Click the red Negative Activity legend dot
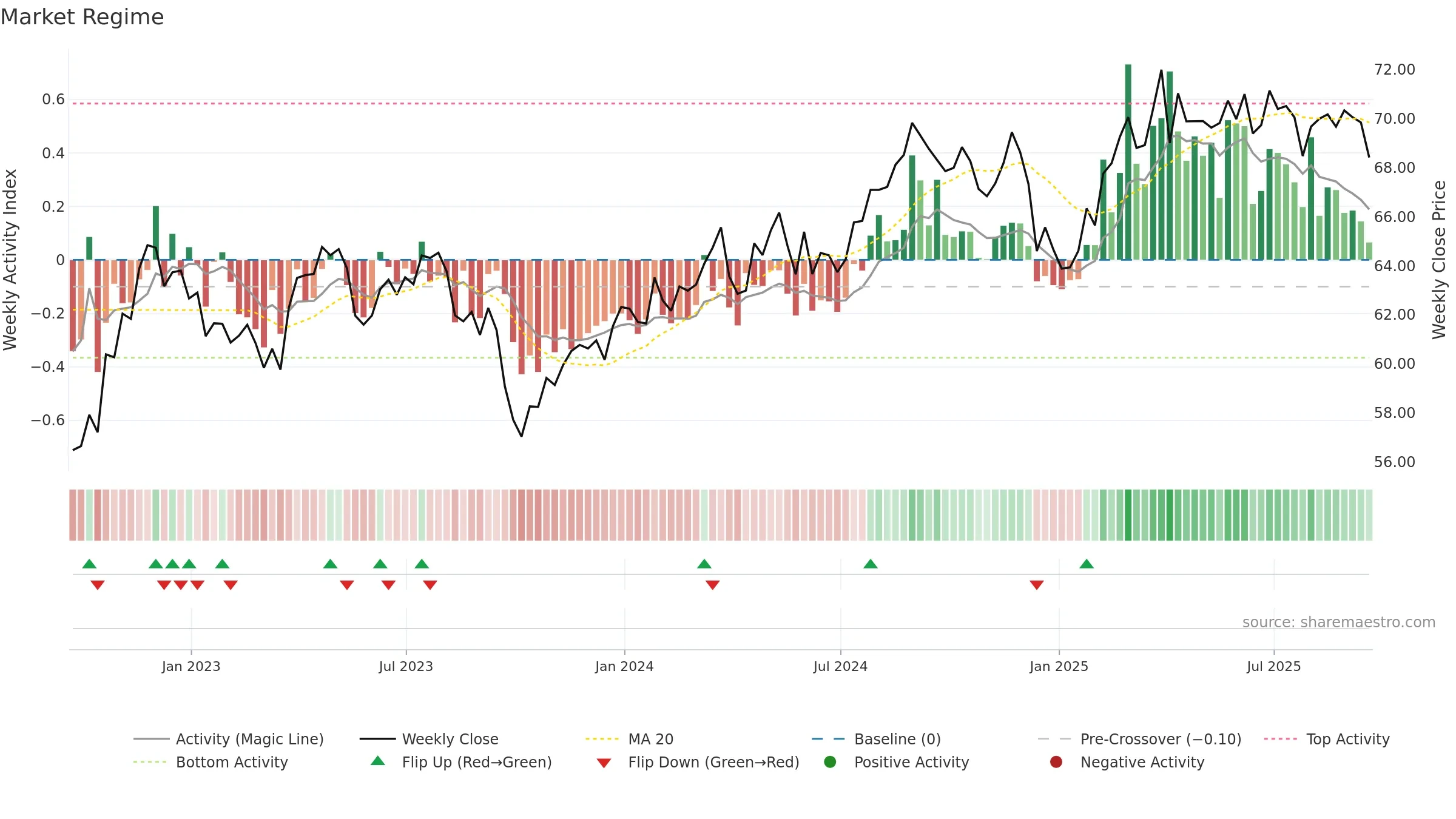1456x819 pixels. (1056, 761)
